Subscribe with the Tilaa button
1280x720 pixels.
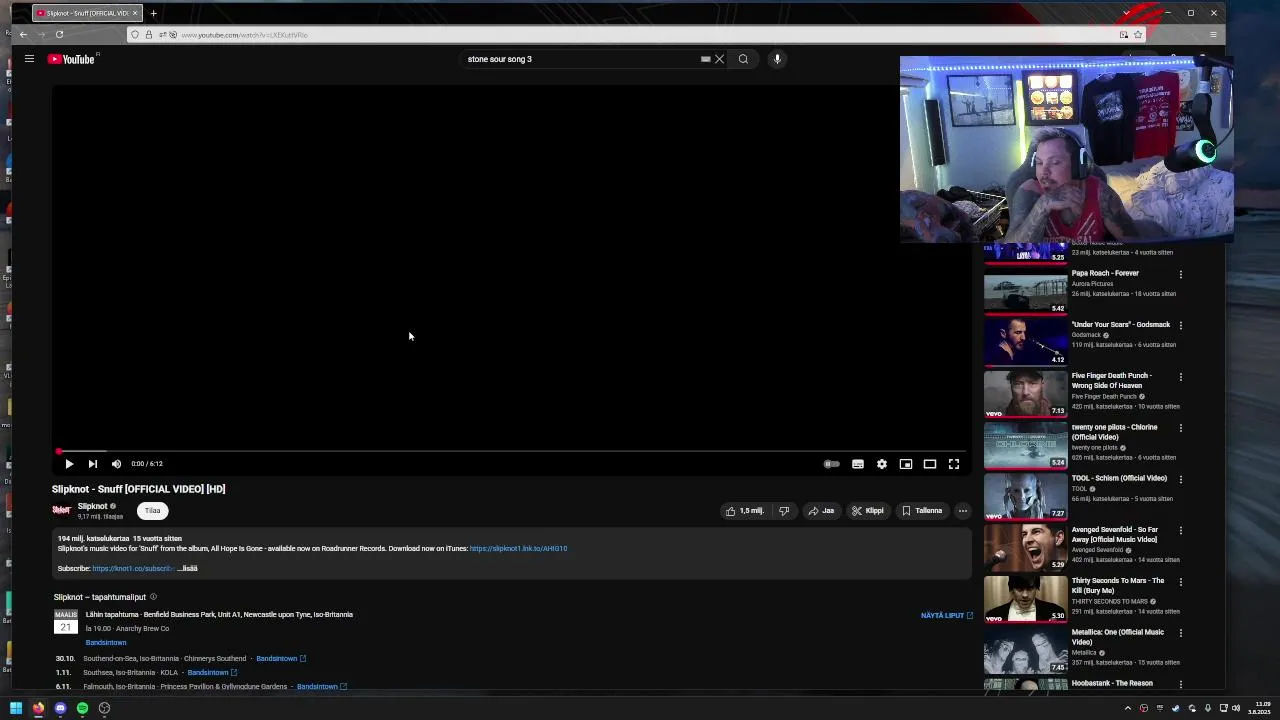(152, 510)
